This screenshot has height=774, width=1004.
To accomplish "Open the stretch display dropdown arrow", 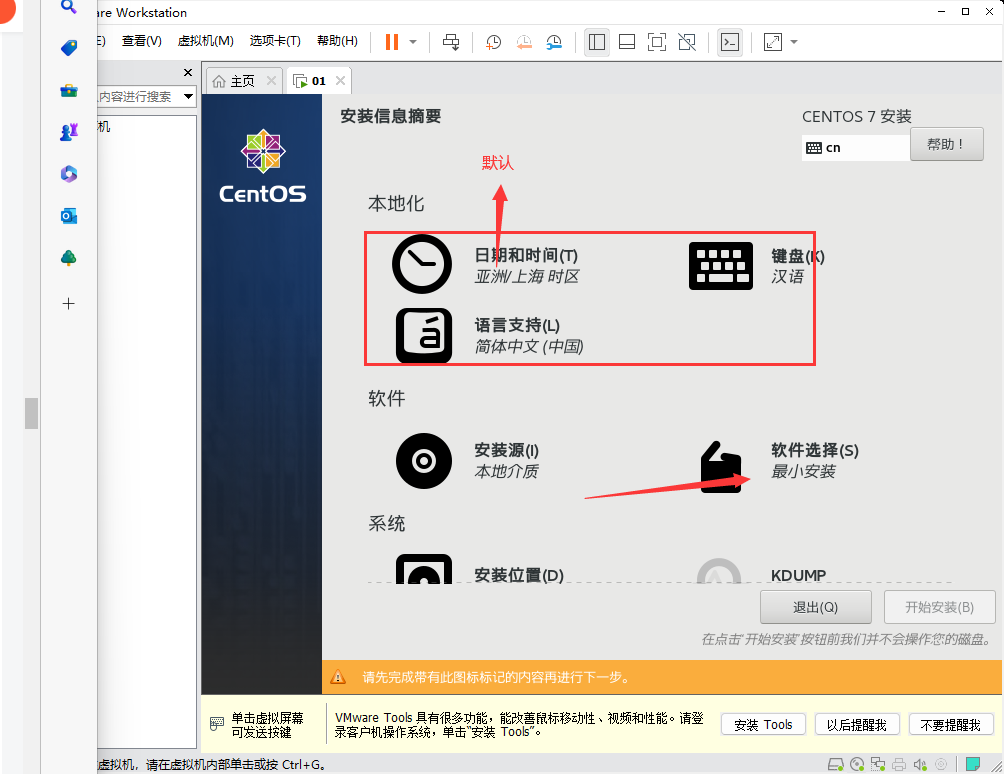I will pos(794,42).
